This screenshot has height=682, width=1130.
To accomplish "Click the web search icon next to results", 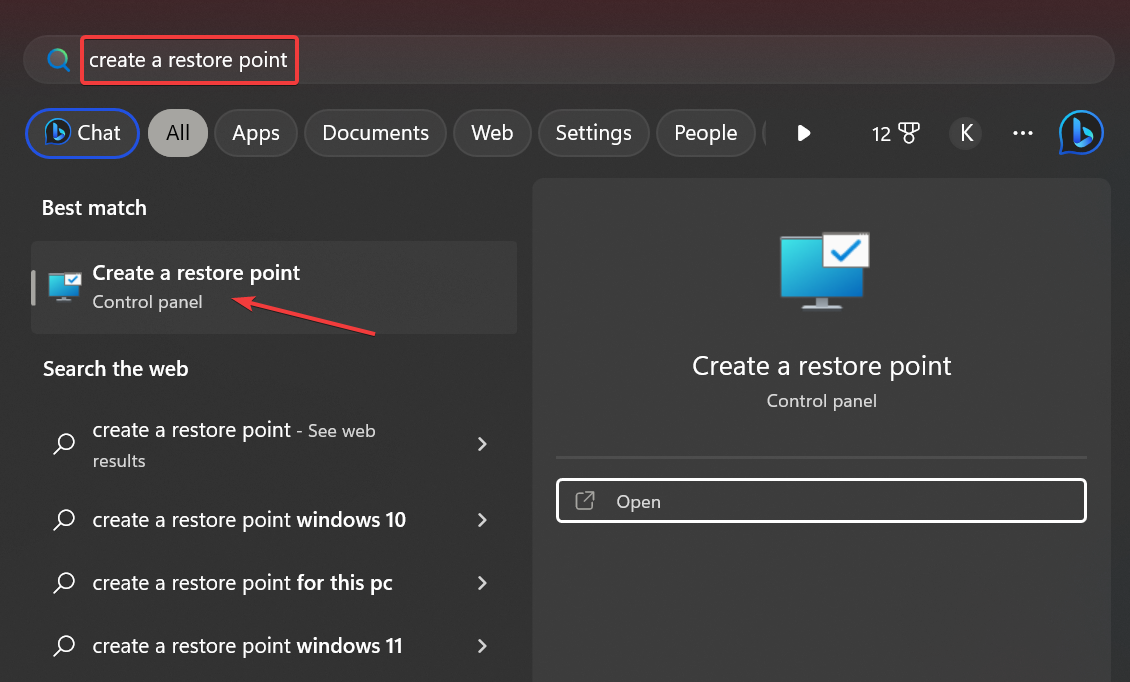I will pyautogui.click(x=63, y=444).
